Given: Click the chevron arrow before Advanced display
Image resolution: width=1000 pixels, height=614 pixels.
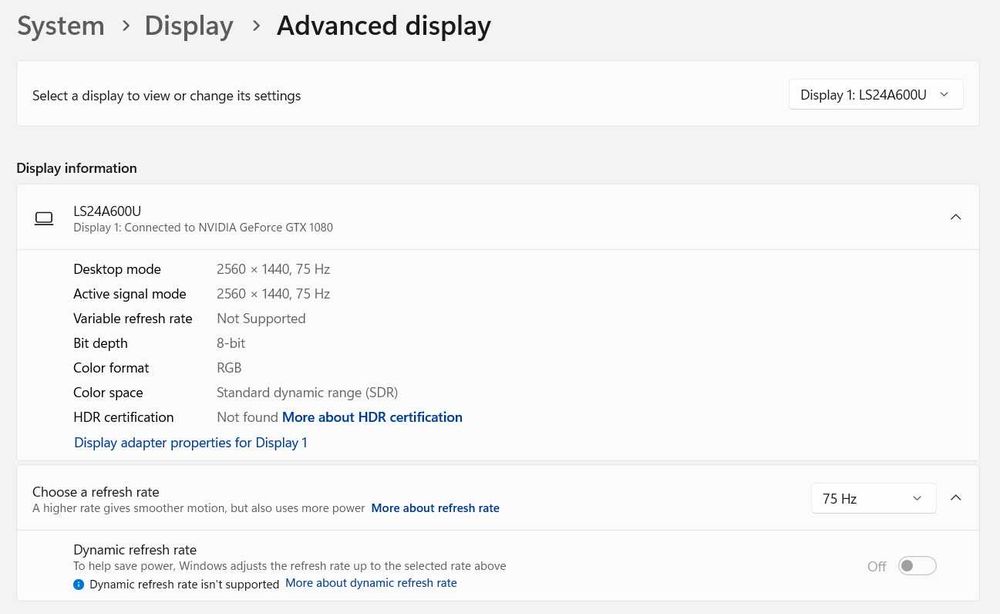Looking at the screenshot, I should (x=256, y=26).
